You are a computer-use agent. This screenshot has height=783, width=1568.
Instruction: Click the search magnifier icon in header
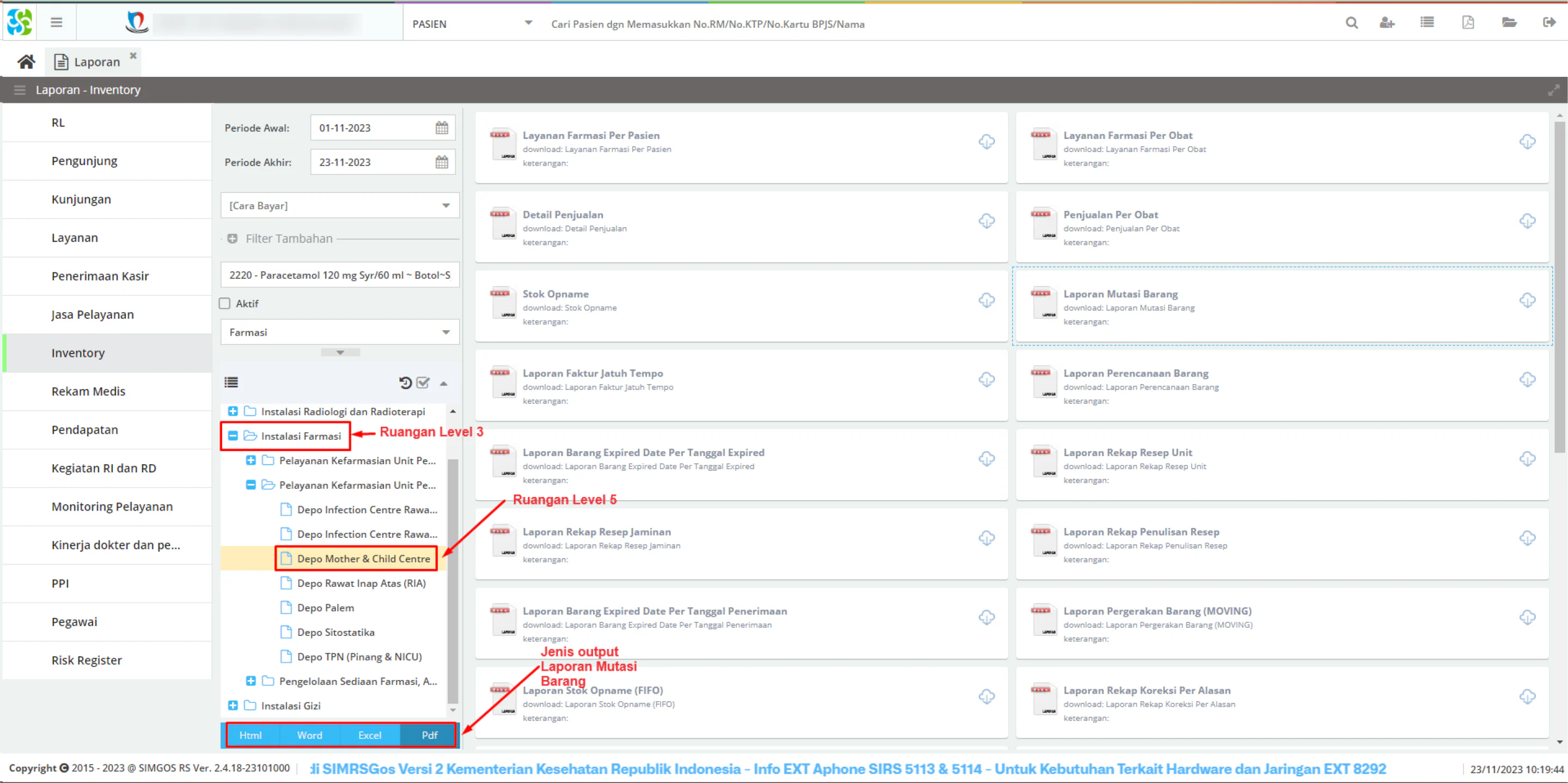pos(1351,23)
